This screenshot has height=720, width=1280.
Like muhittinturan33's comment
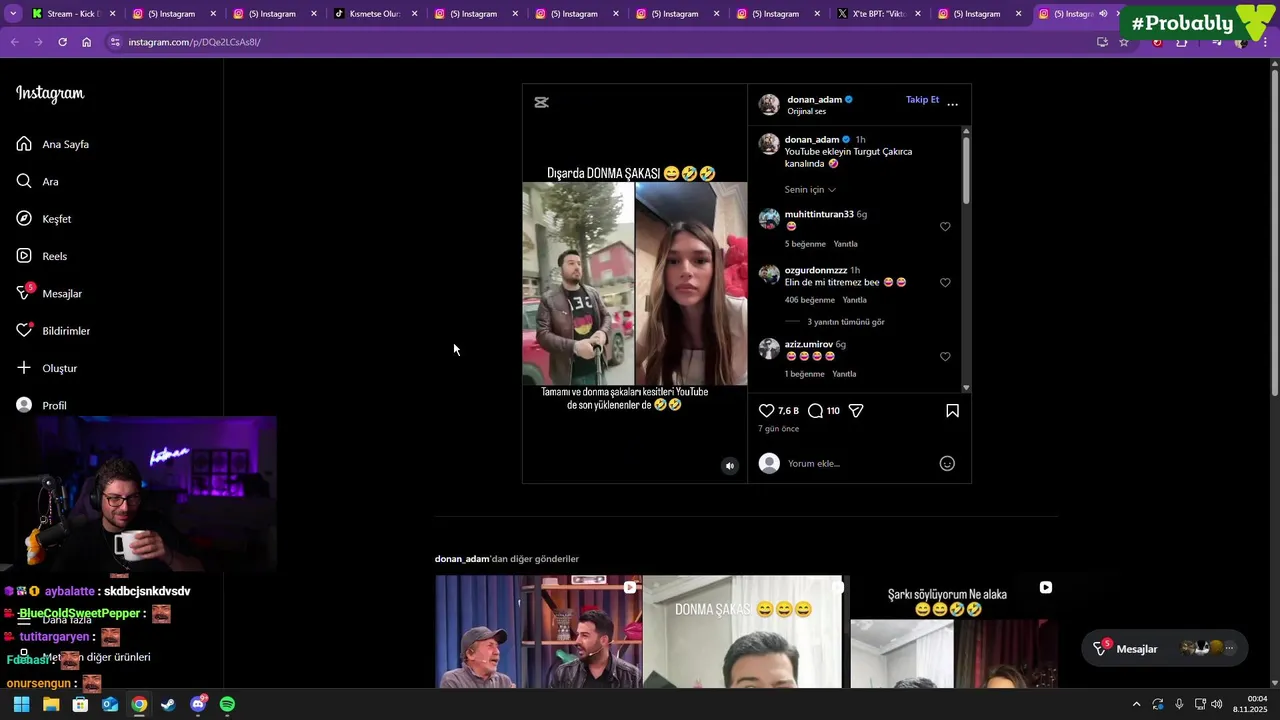pos(945,227)
